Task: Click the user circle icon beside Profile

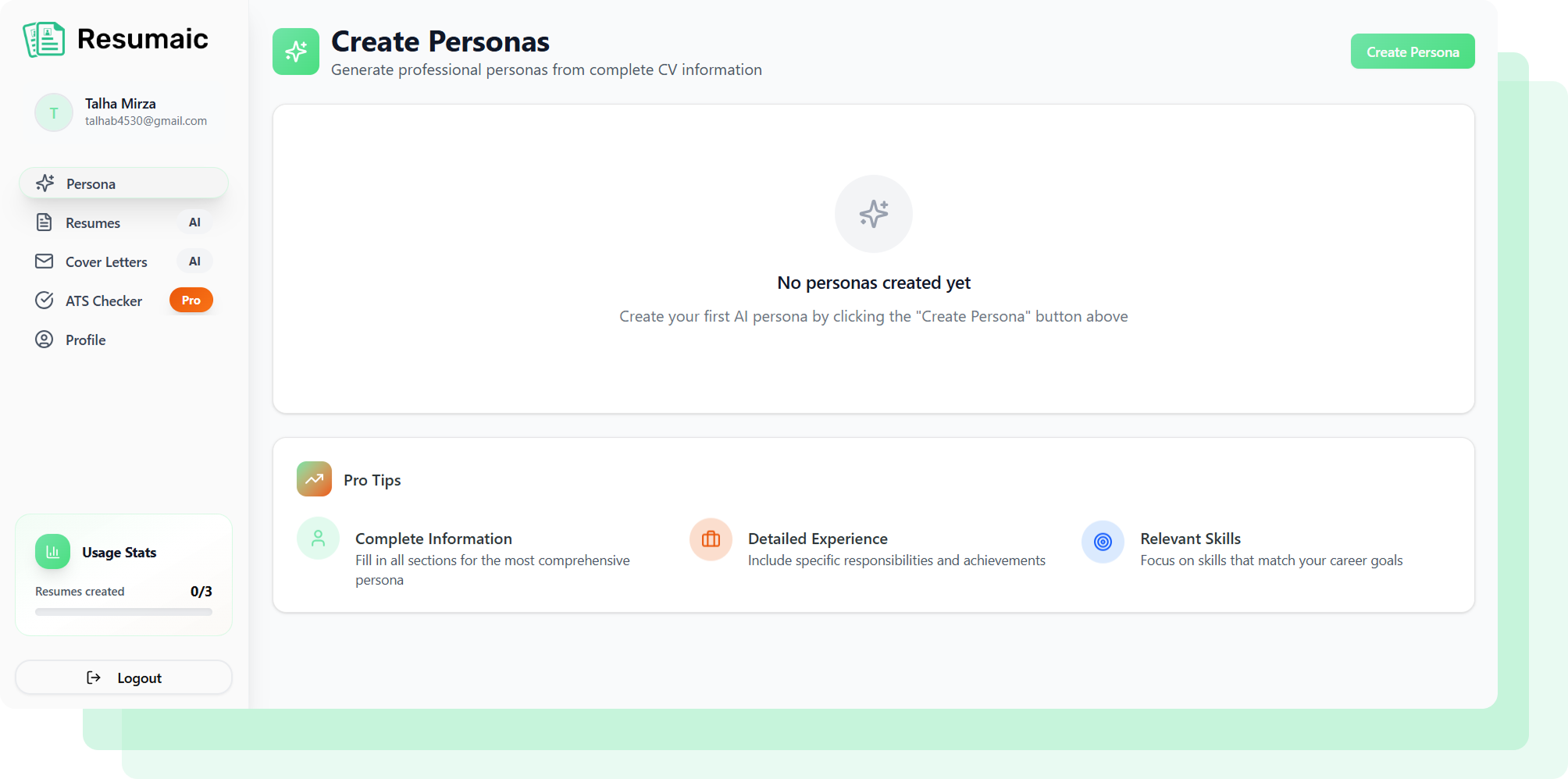Action: point(45,340)
